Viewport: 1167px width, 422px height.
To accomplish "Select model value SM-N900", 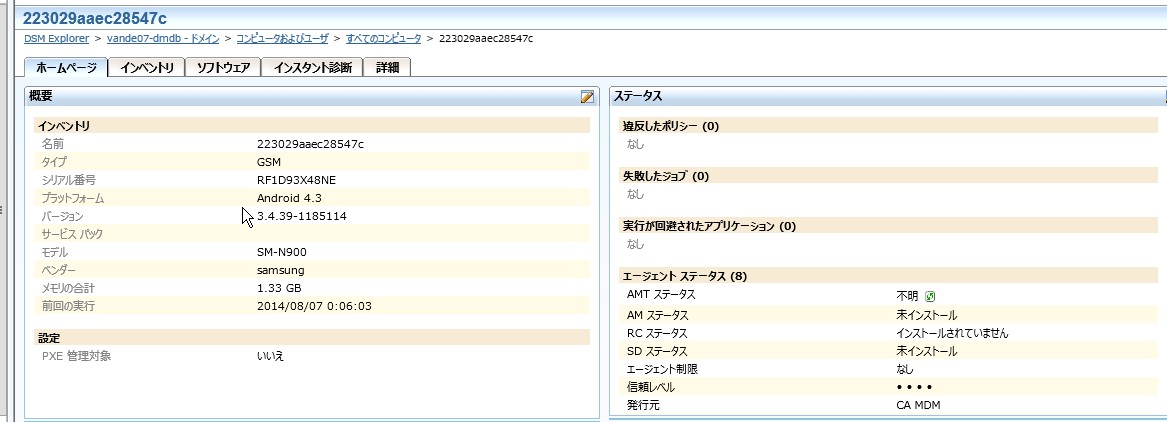I will pyautogui.click(x=281, y=252).
